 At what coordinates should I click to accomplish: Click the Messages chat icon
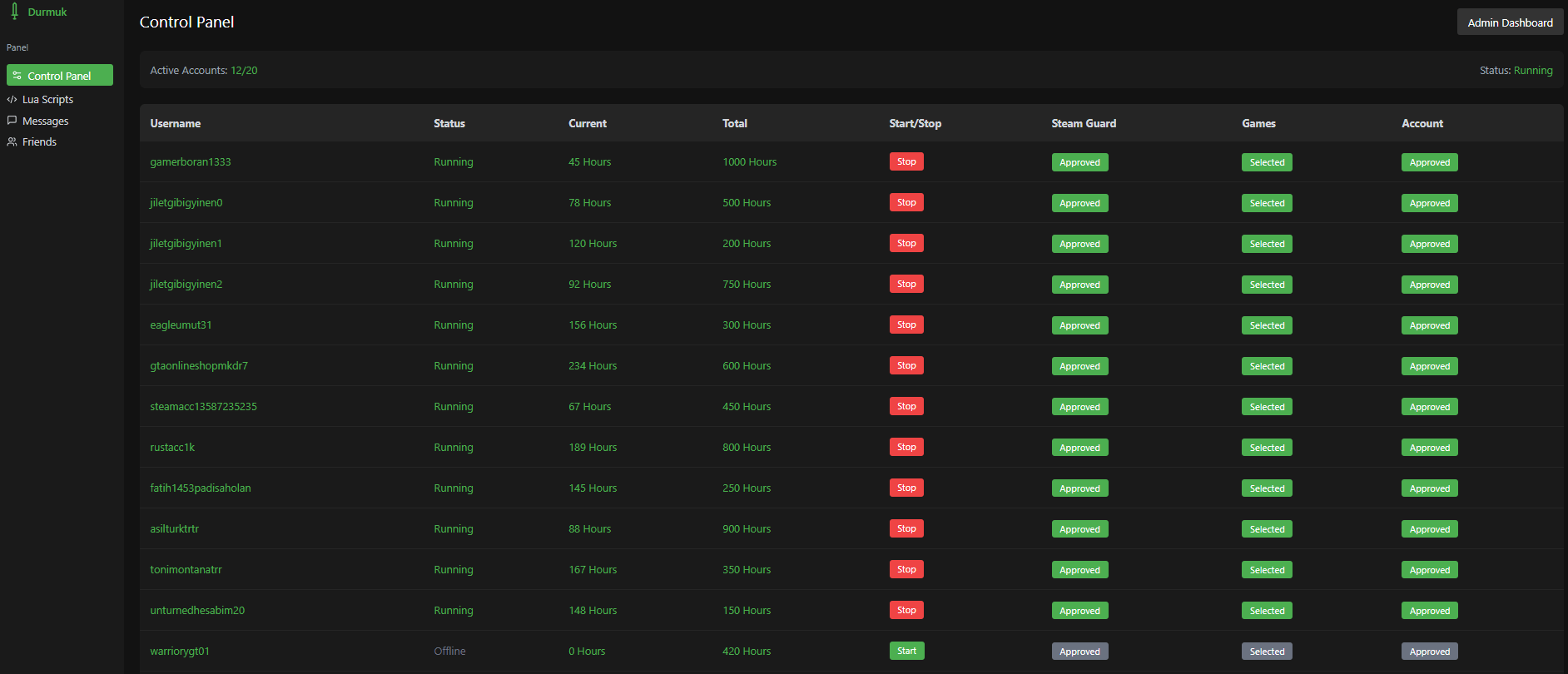[12, 121]
